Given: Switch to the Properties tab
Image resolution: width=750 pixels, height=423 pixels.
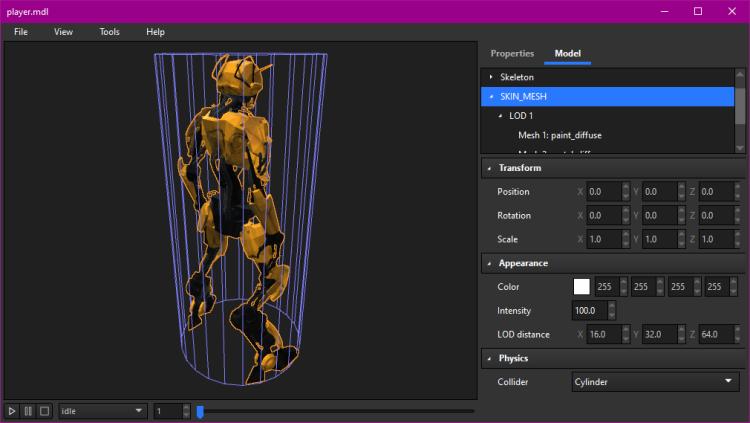Looking at the screenshot, I should [512, 53].
